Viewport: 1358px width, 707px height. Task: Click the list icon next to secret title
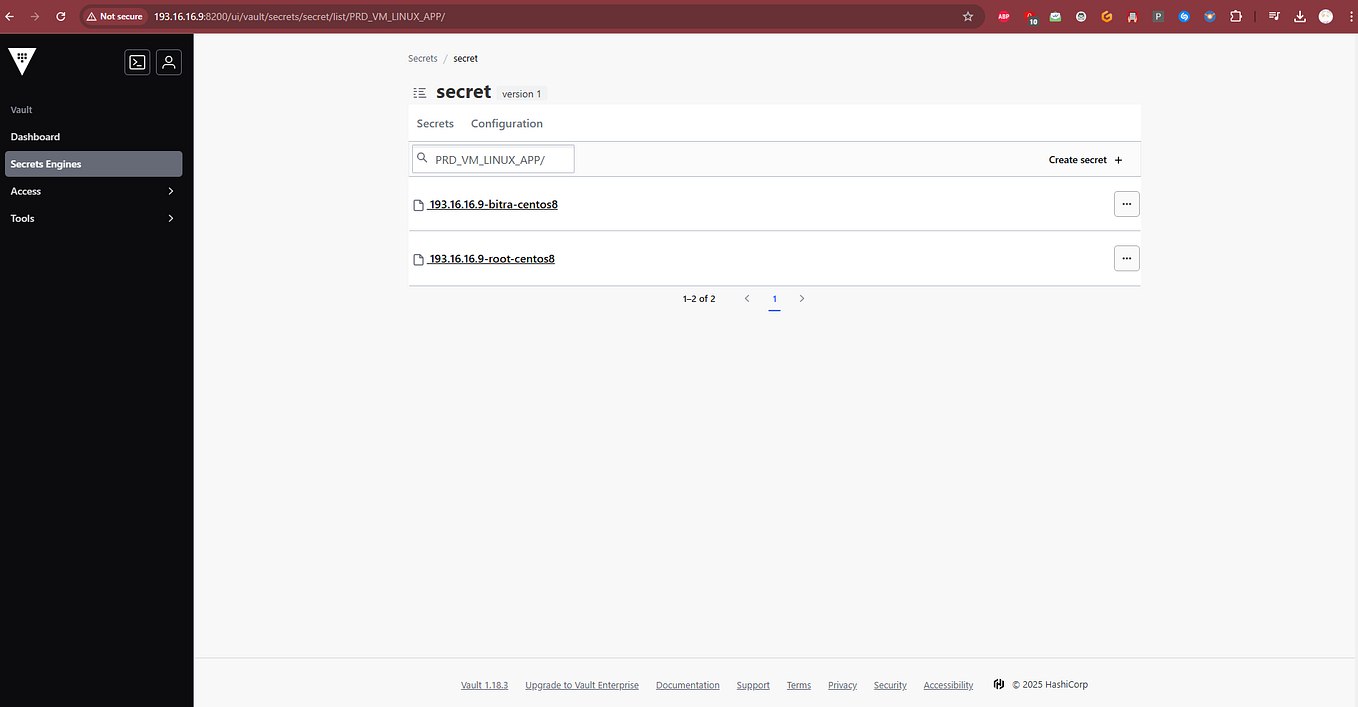pyautogui.click(x=420, y=91)
